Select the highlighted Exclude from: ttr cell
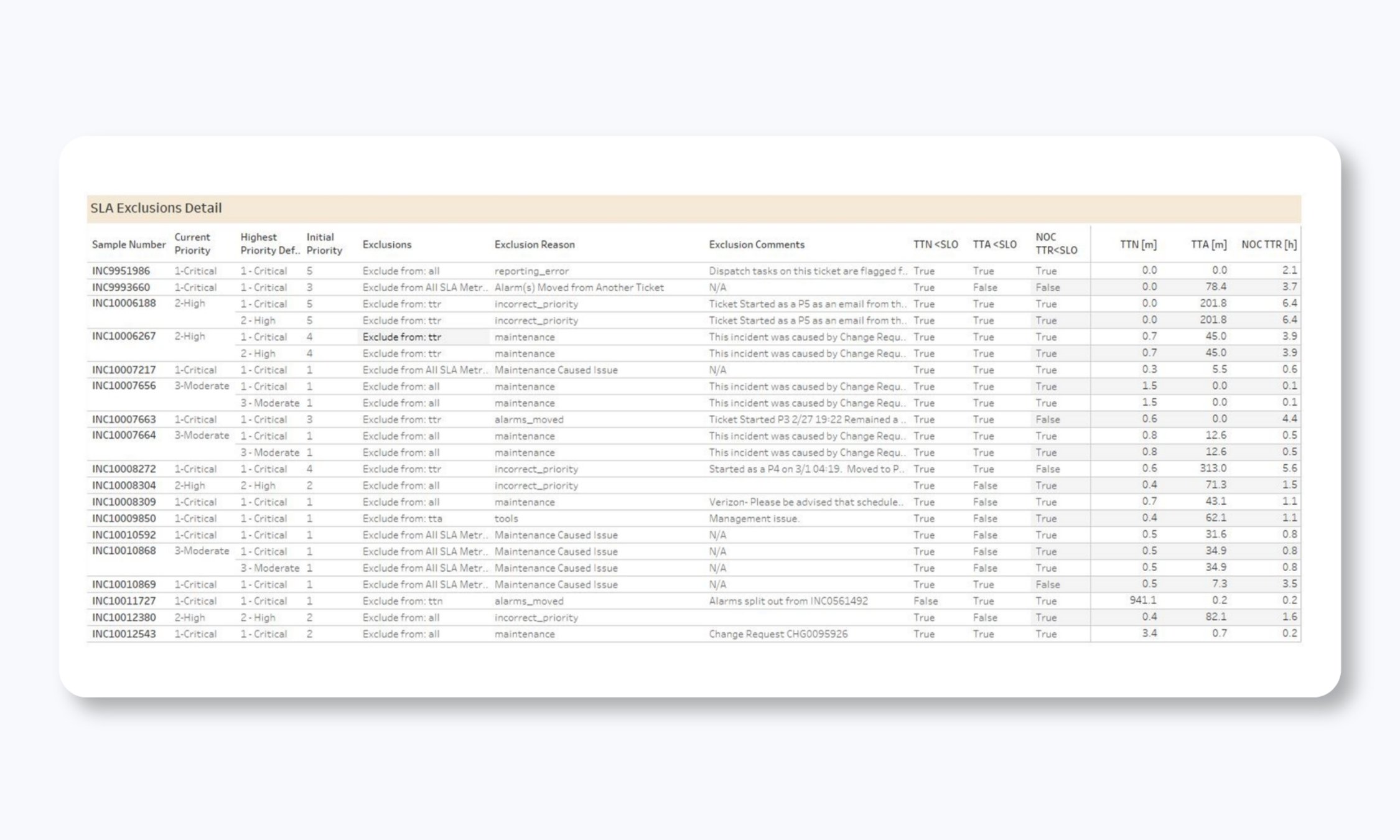 click(402, 337)
